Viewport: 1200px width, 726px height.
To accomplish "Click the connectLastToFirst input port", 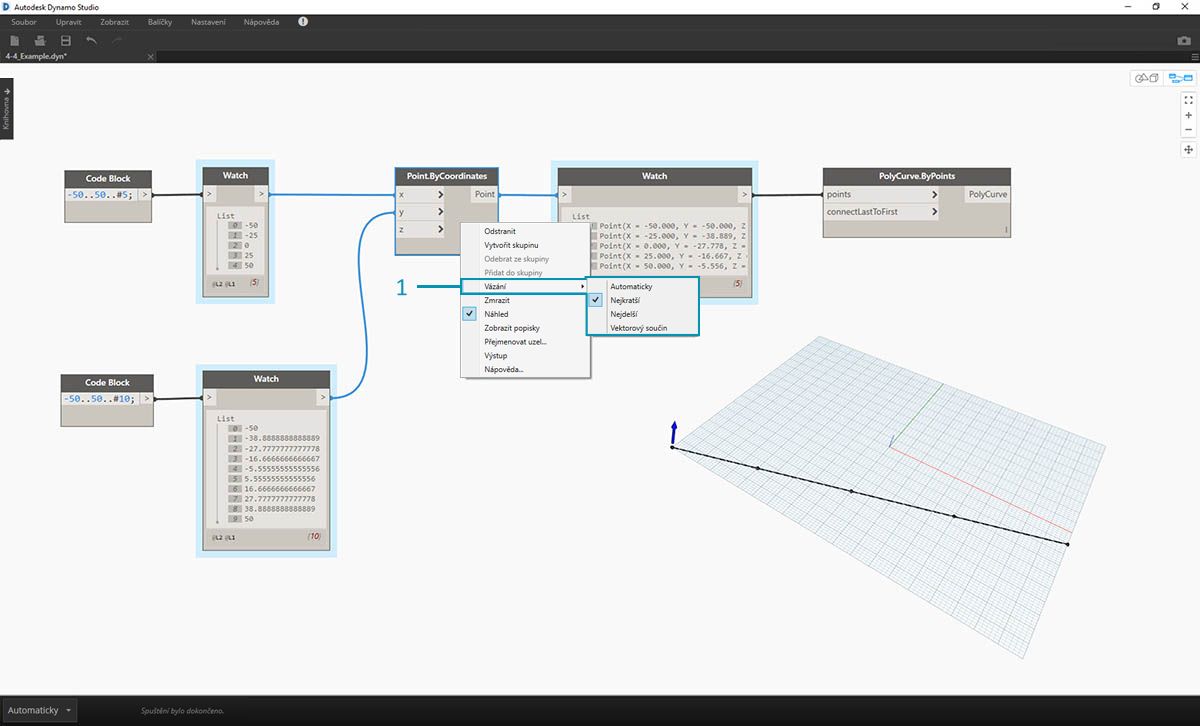I will [x=881, y=212].
